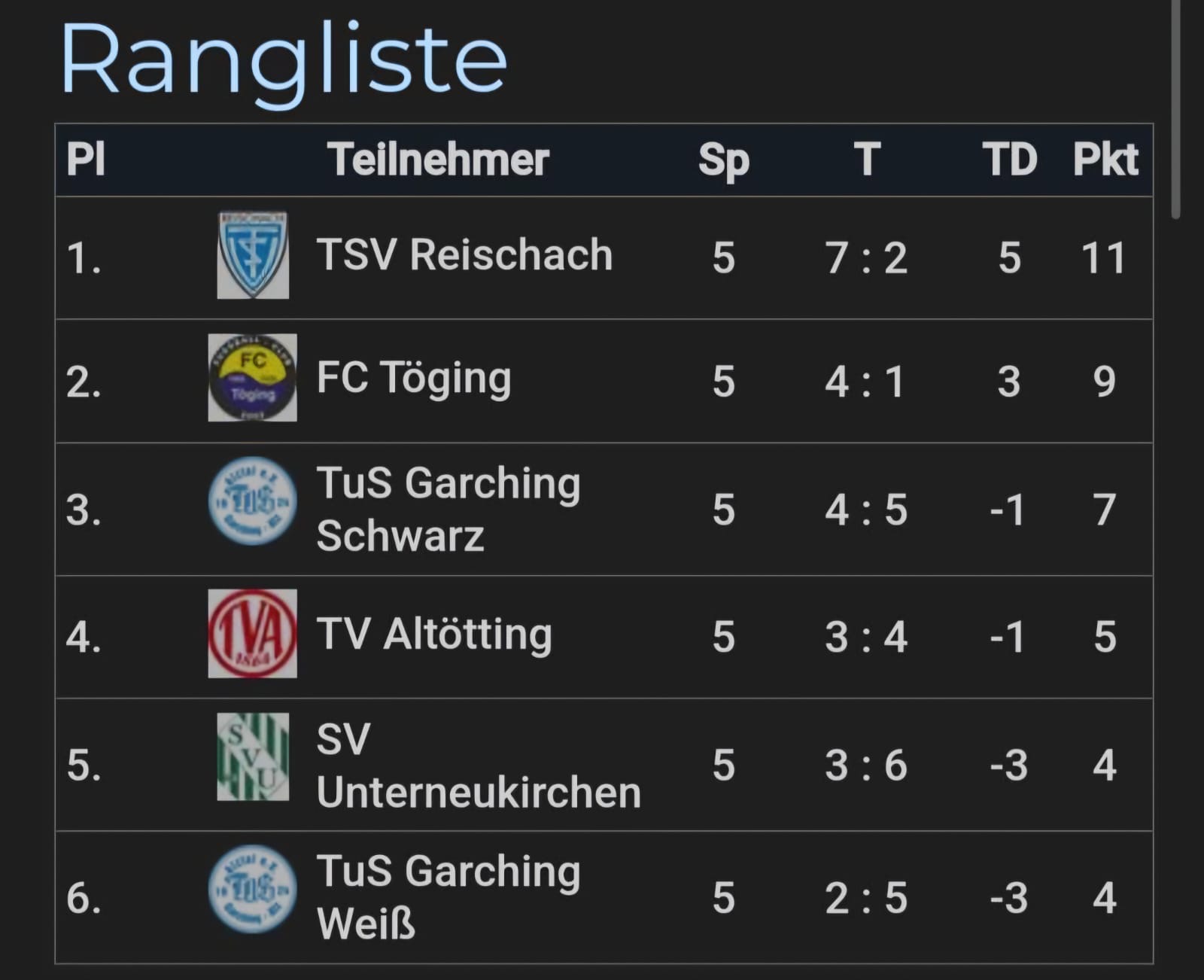Select the TSV Reischach team name
This screenshot has height=980, width=1204.
(464, 254)
